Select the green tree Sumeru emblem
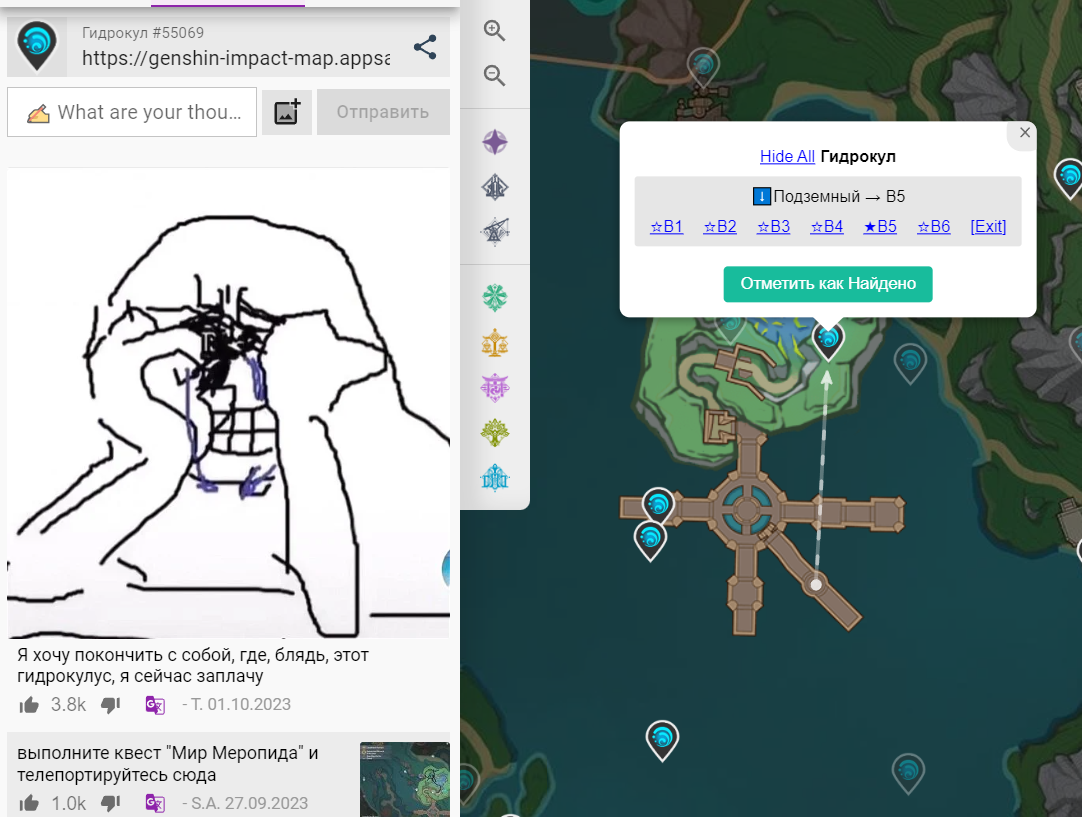This screenshot has width=1082, height=817. pyautogui.click(x=495, y=433)
